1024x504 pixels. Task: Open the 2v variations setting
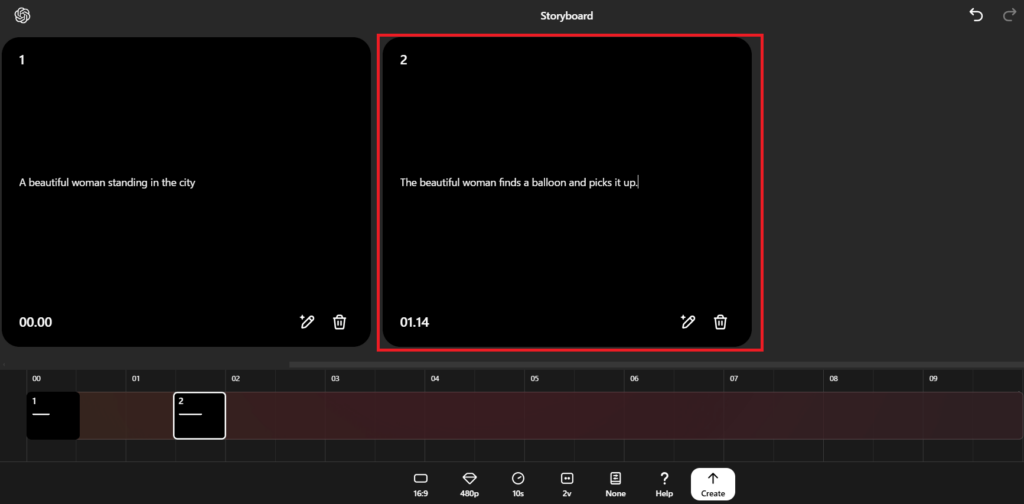coord(567,484)
